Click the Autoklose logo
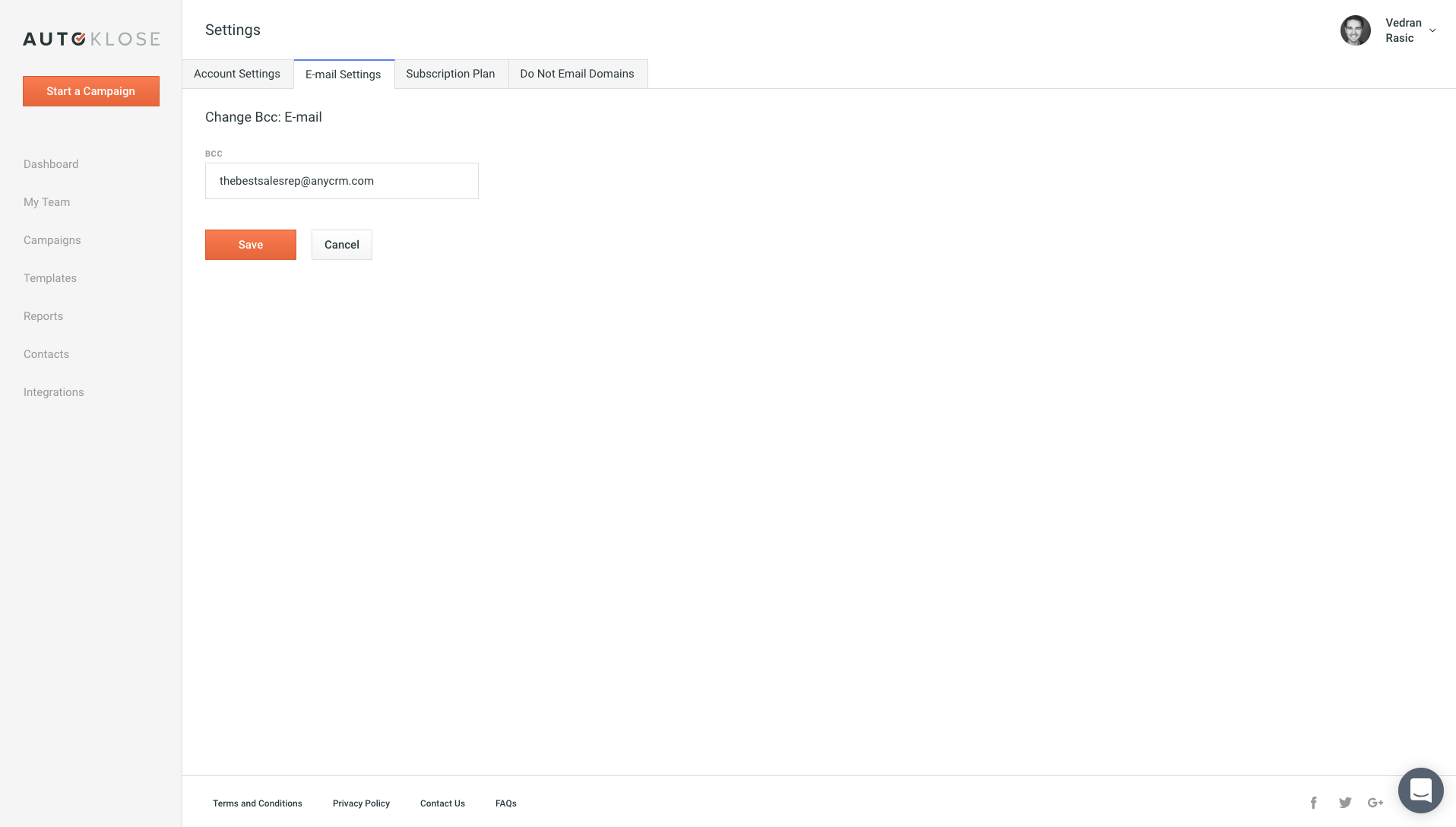Viewport: 1456px width, 827px height. pyautogui.click(x=91, y=39)
